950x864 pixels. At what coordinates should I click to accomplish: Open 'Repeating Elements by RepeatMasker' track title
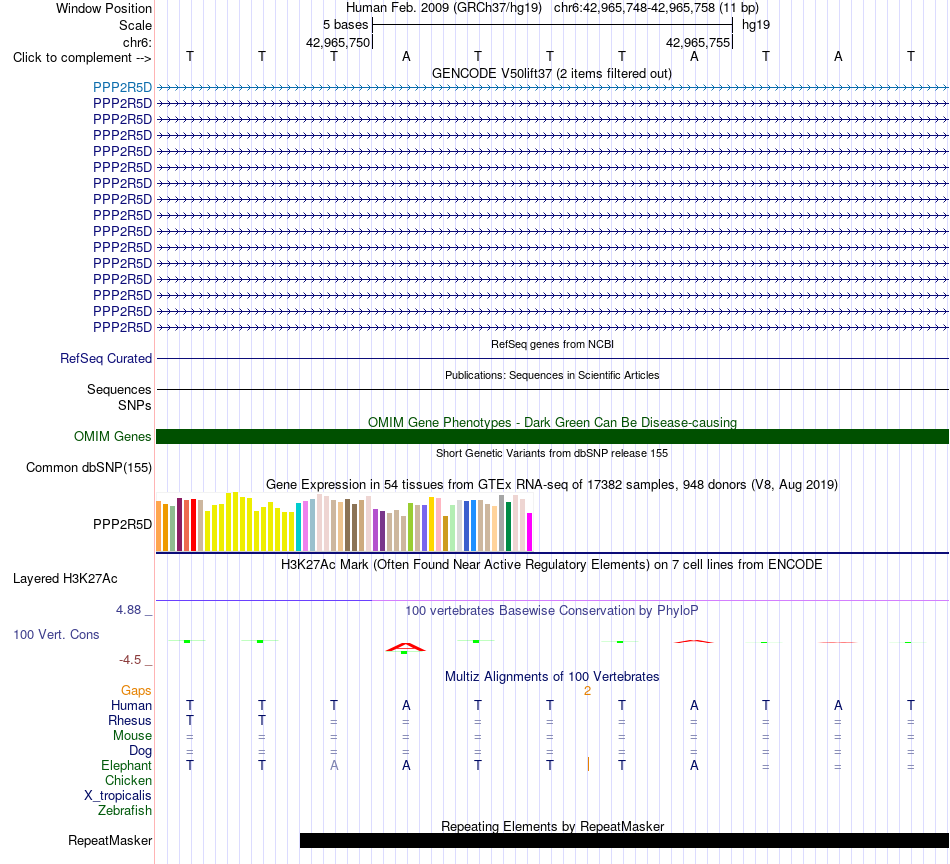(552, 826)
